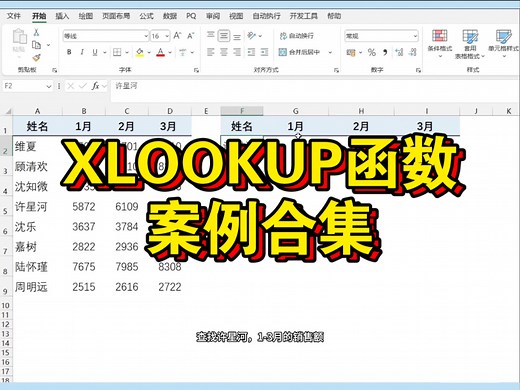
Task: Toggle Underline formatting
Action: 95,52
